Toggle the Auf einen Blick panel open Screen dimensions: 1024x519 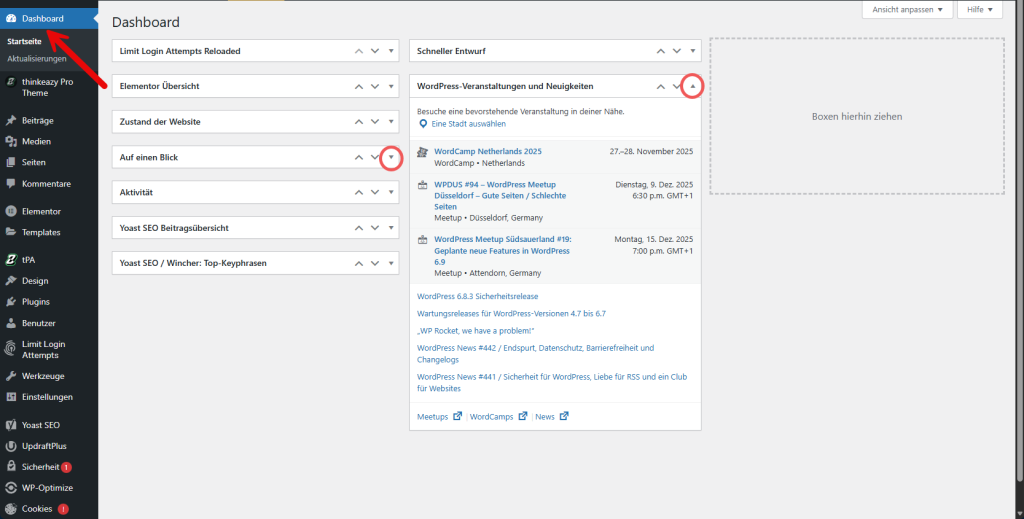tap(391, 158)
